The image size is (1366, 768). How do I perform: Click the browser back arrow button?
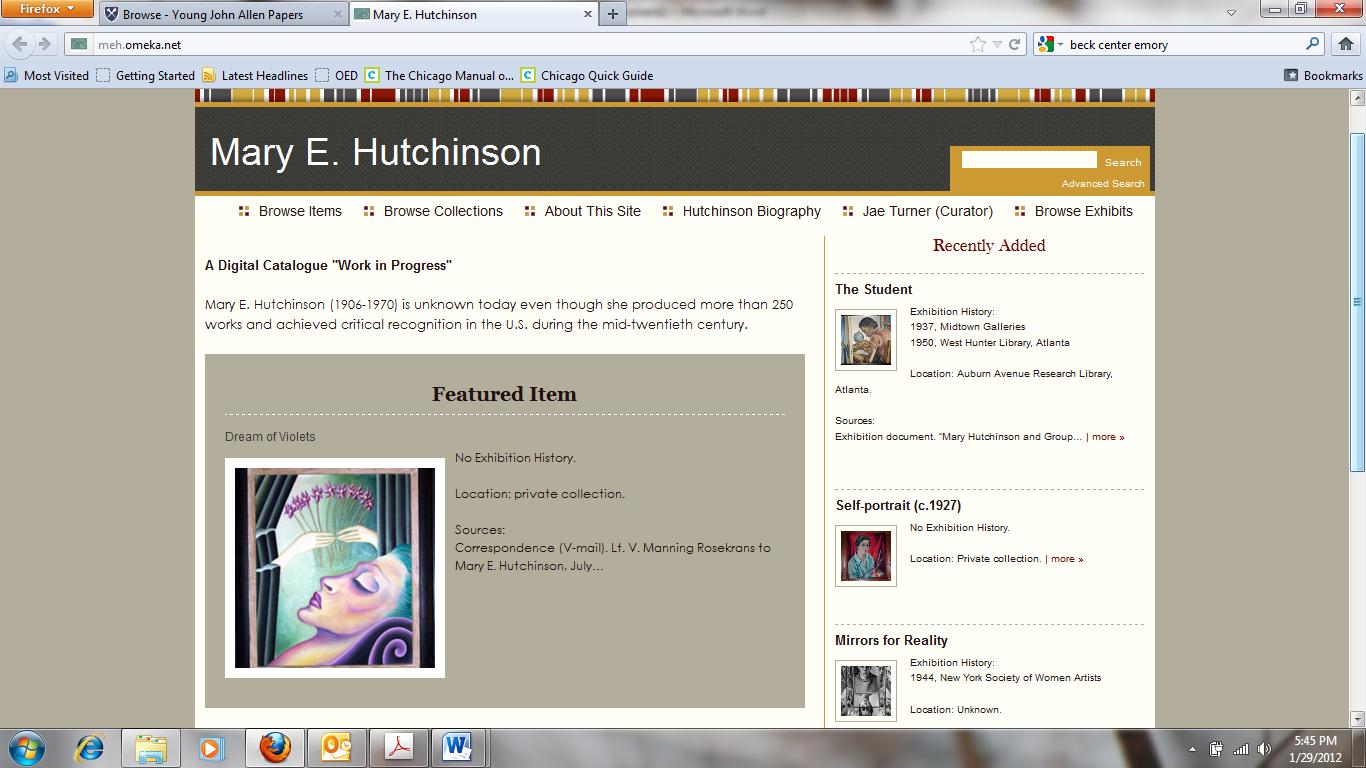pos(20,44)
